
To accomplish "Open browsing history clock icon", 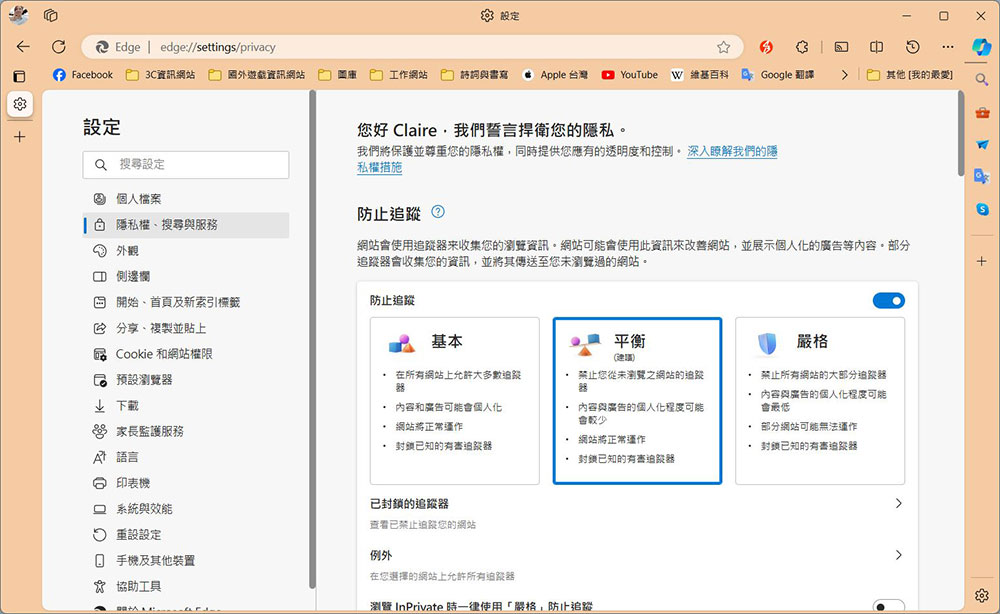I will click(913, 47).
